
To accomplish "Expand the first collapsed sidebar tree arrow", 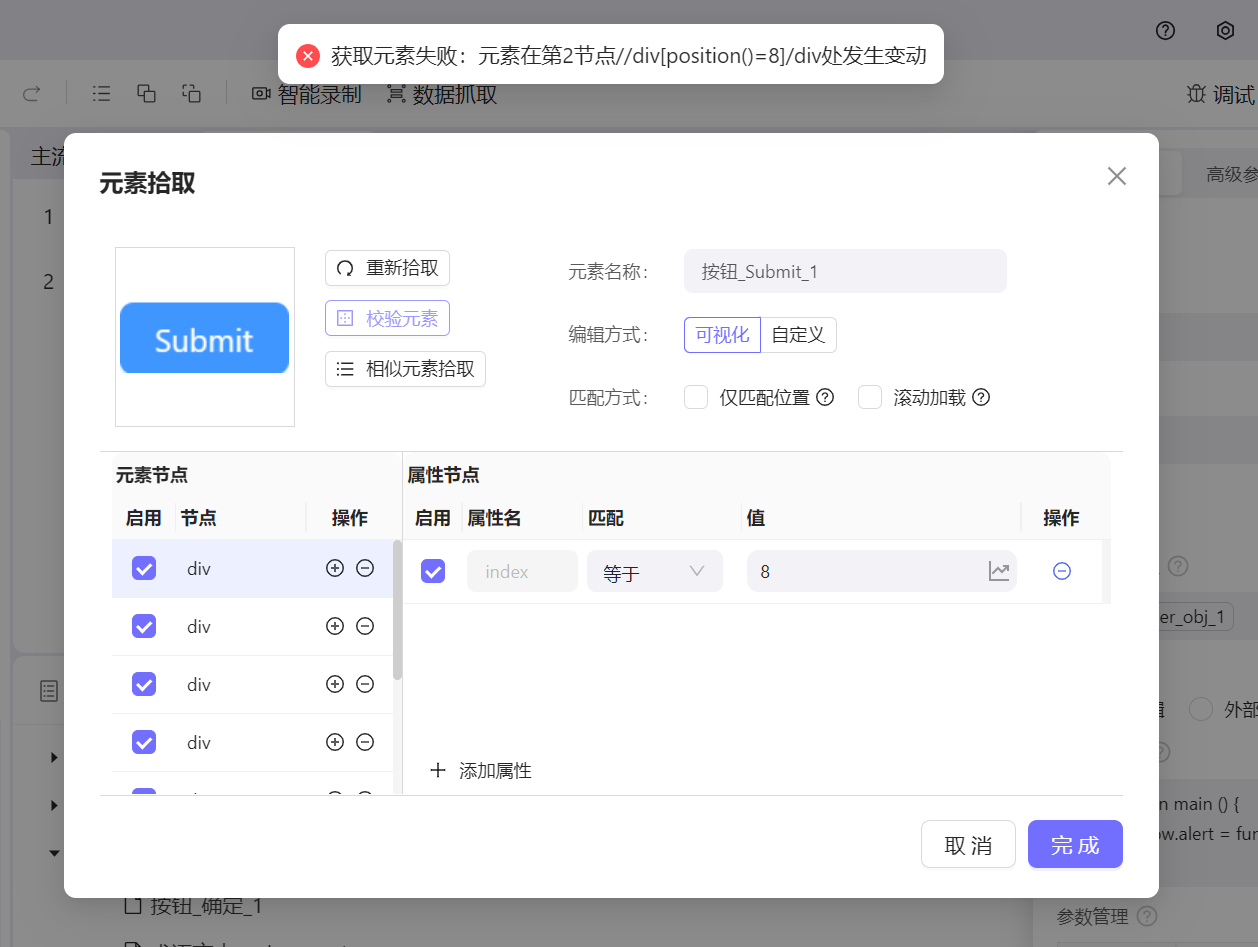I will click(54, 757).
